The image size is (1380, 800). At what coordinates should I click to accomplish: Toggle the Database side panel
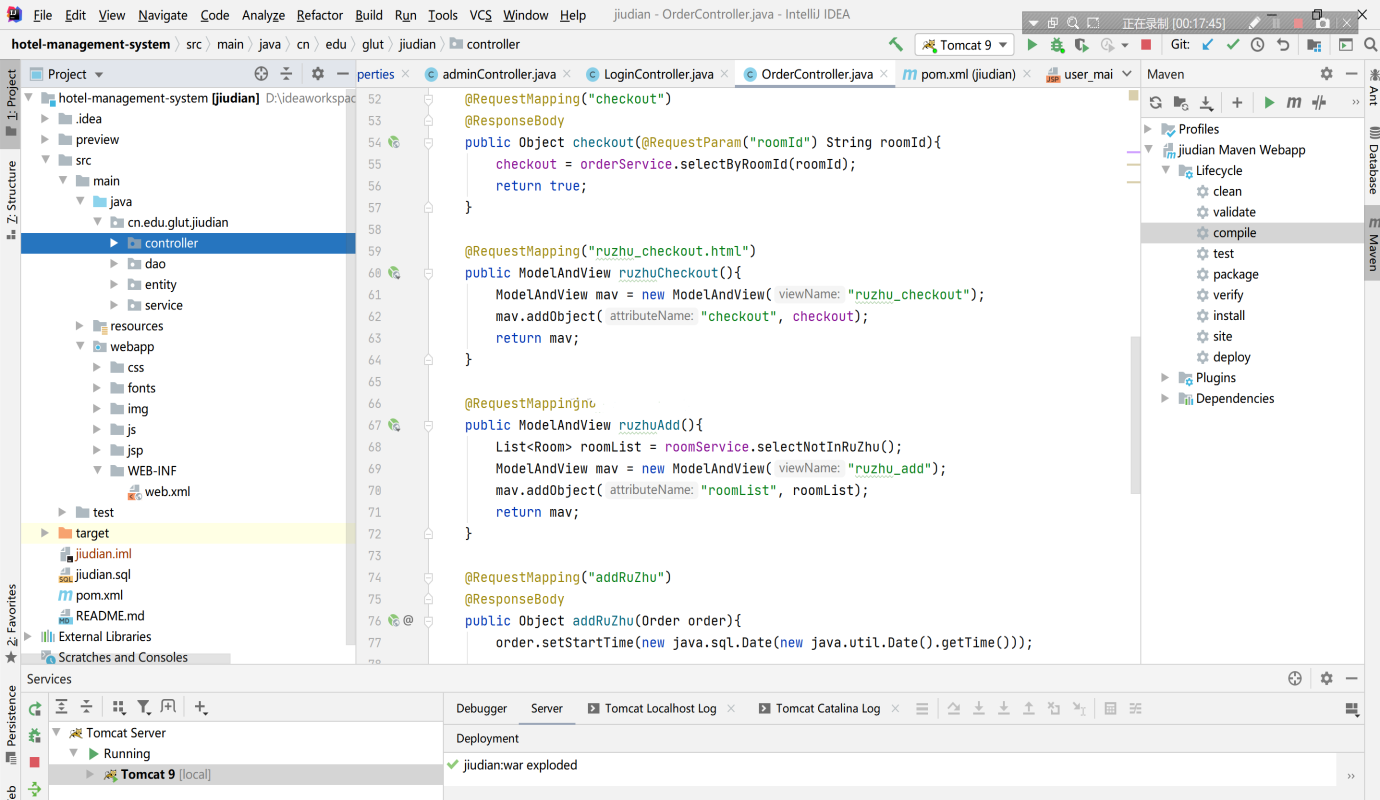point(1372,158)
